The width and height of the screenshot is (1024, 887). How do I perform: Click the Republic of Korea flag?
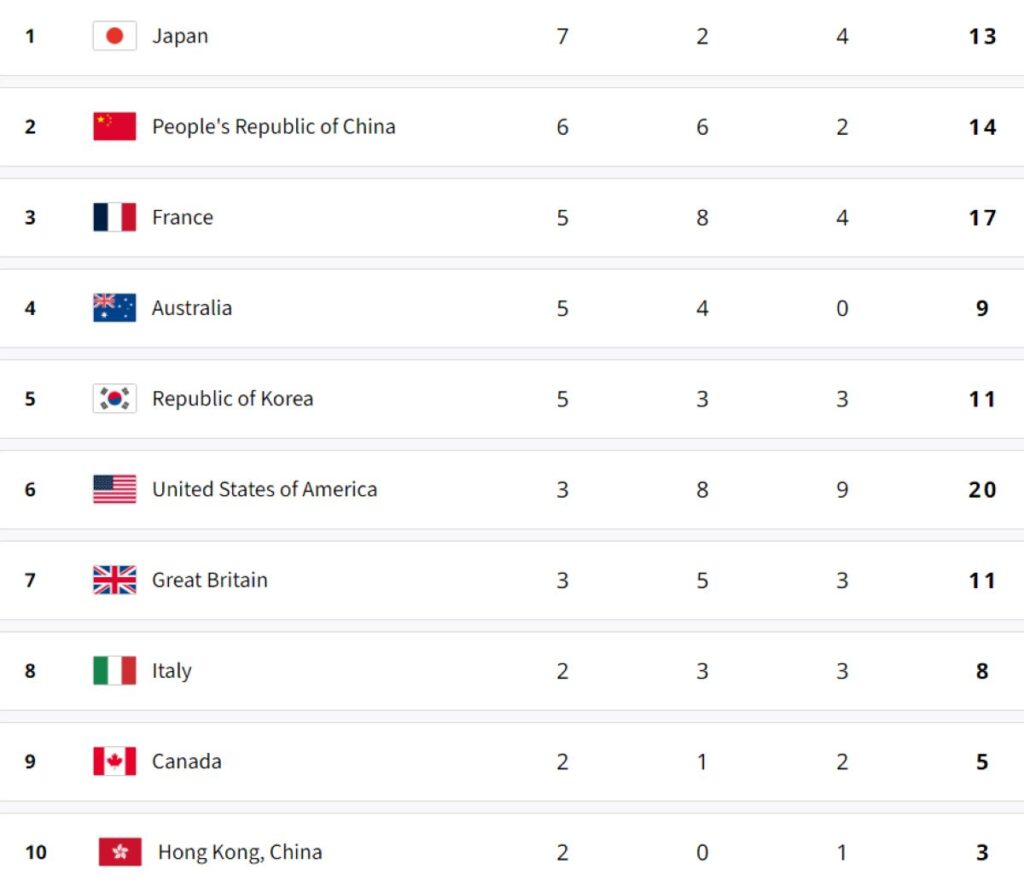114,399
